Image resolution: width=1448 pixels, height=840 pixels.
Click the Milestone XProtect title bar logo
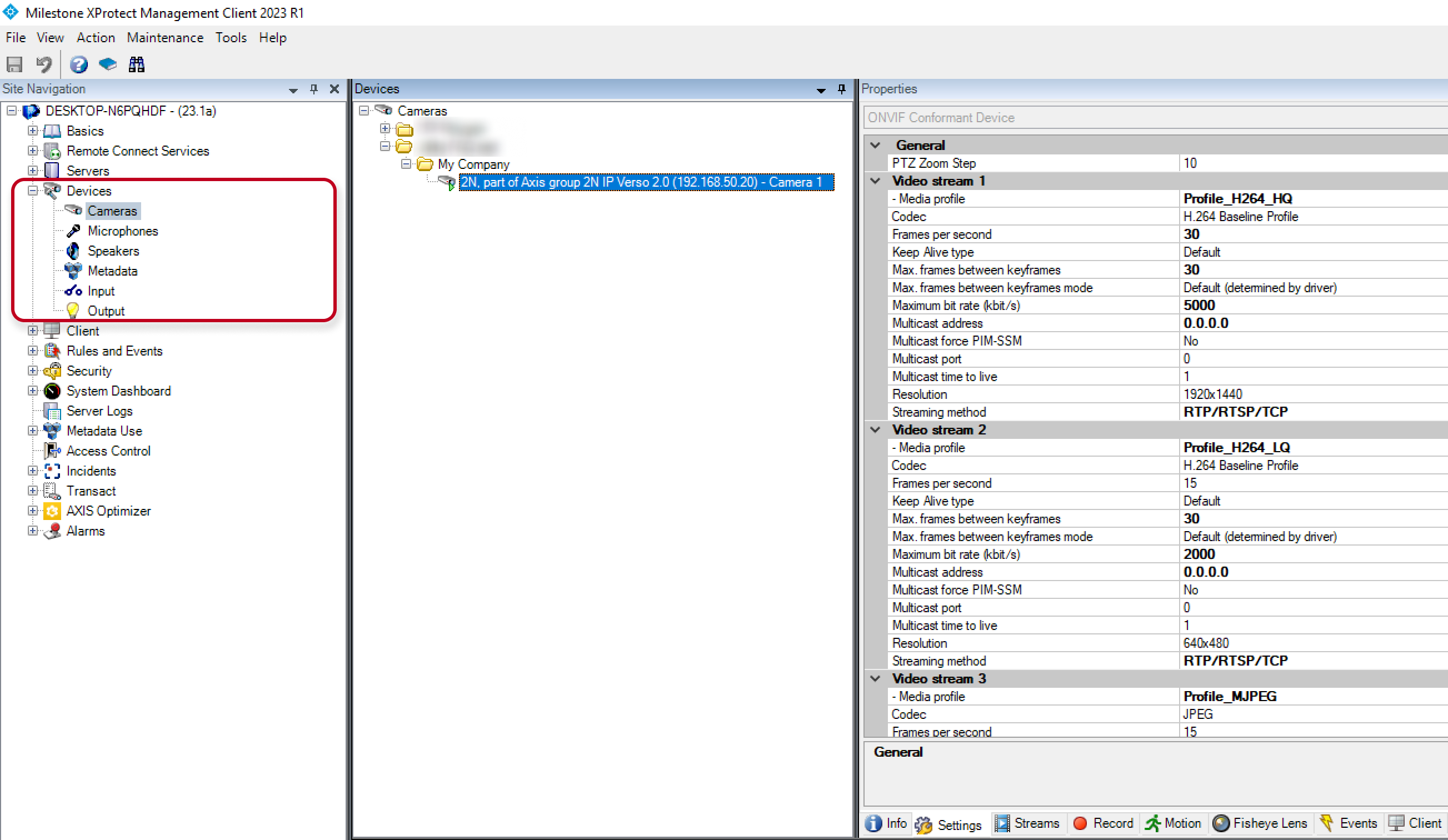coord(11,12)
